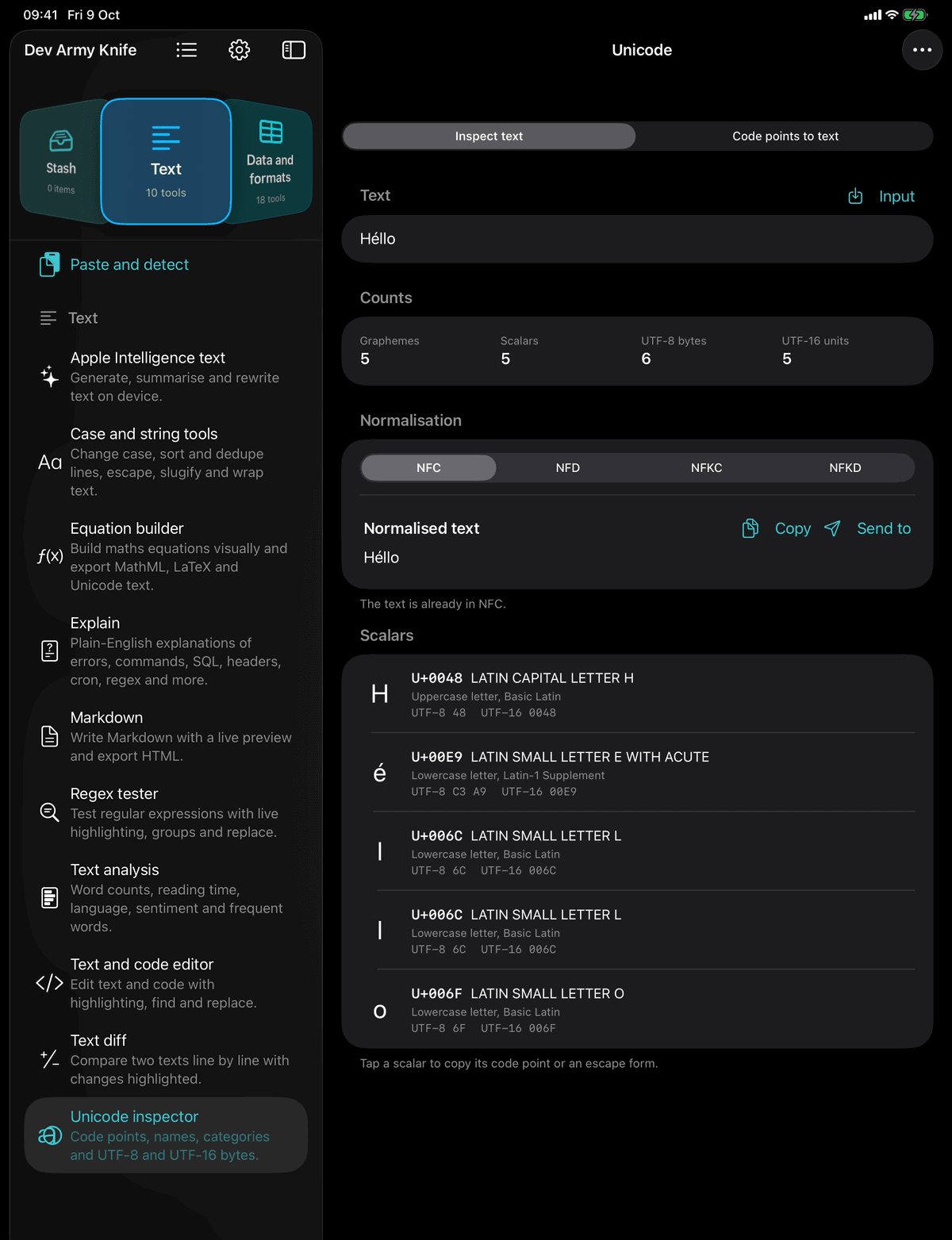This screenshot has width=952, height=1240.
Task: Open Paste and detect link
Action: pyautogui.click(x=129, y=264)
